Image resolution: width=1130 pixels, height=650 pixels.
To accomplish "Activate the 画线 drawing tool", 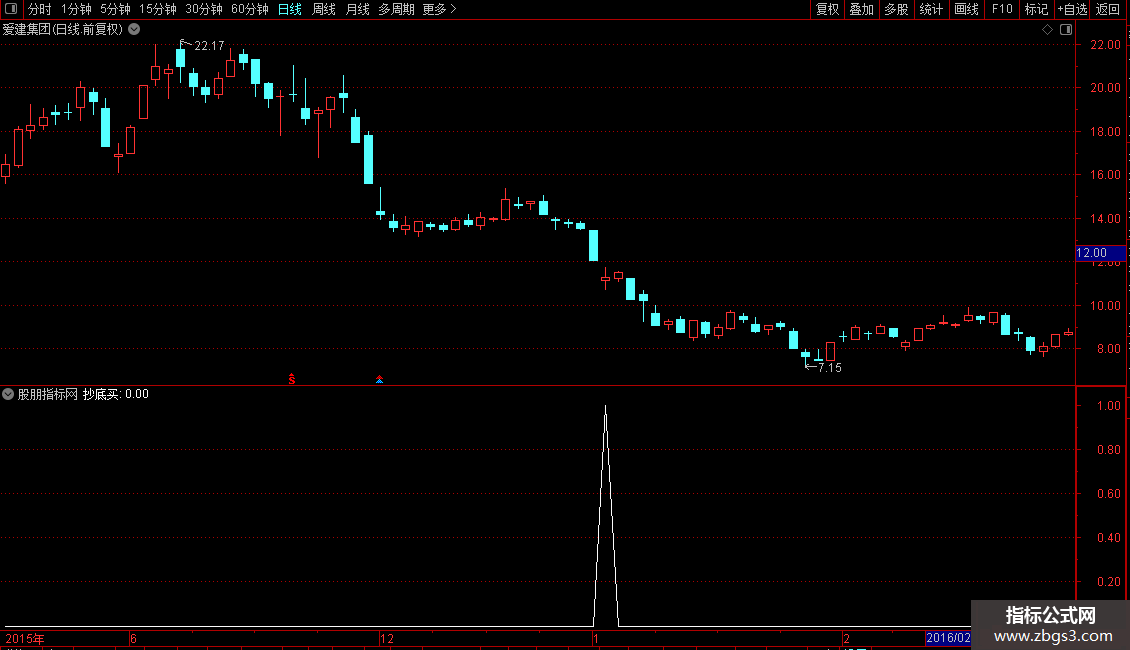I will 966,9.
